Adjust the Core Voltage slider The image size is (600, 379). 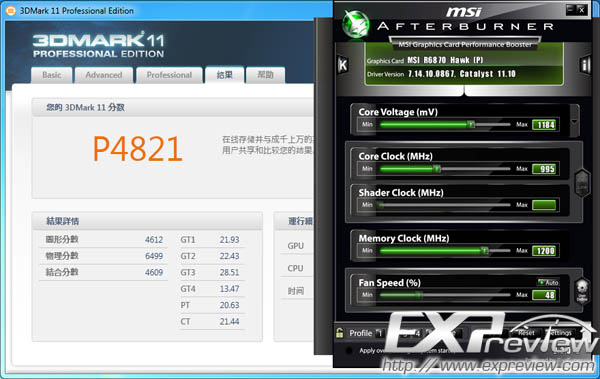(471, 124)
